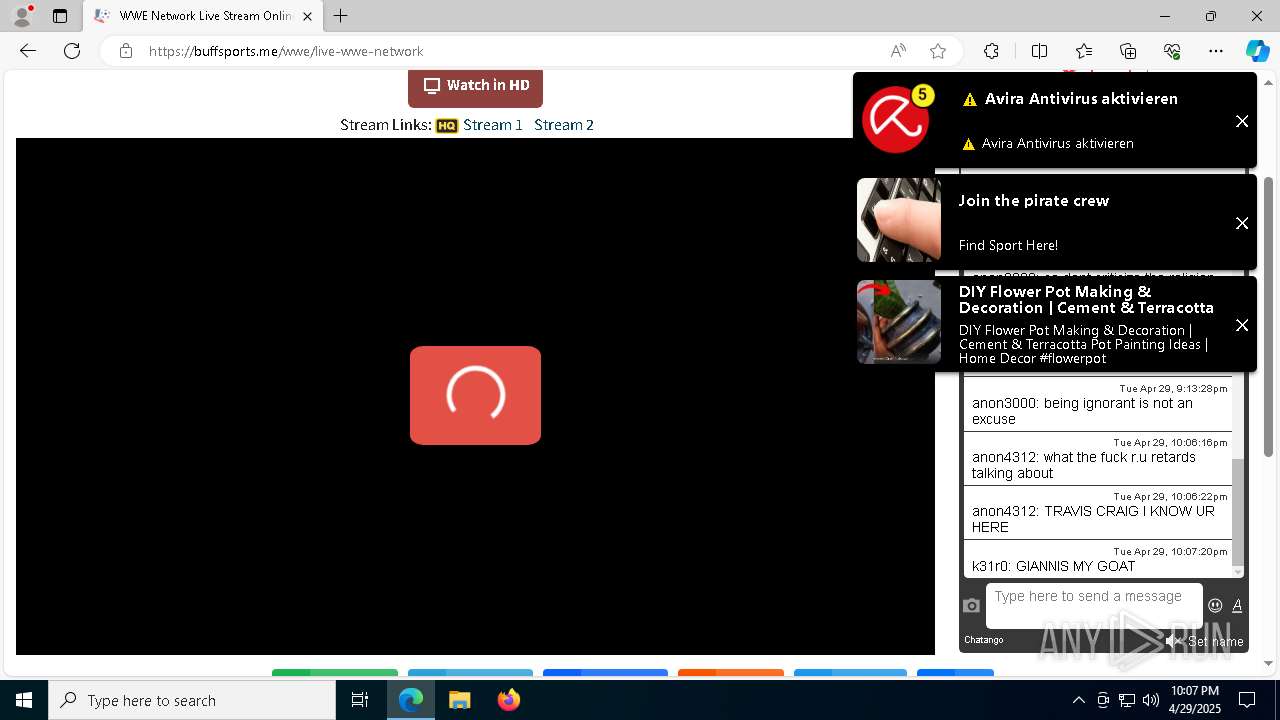Open a new browser tab
Screen dimensions: 1280x720
(341, 16)
